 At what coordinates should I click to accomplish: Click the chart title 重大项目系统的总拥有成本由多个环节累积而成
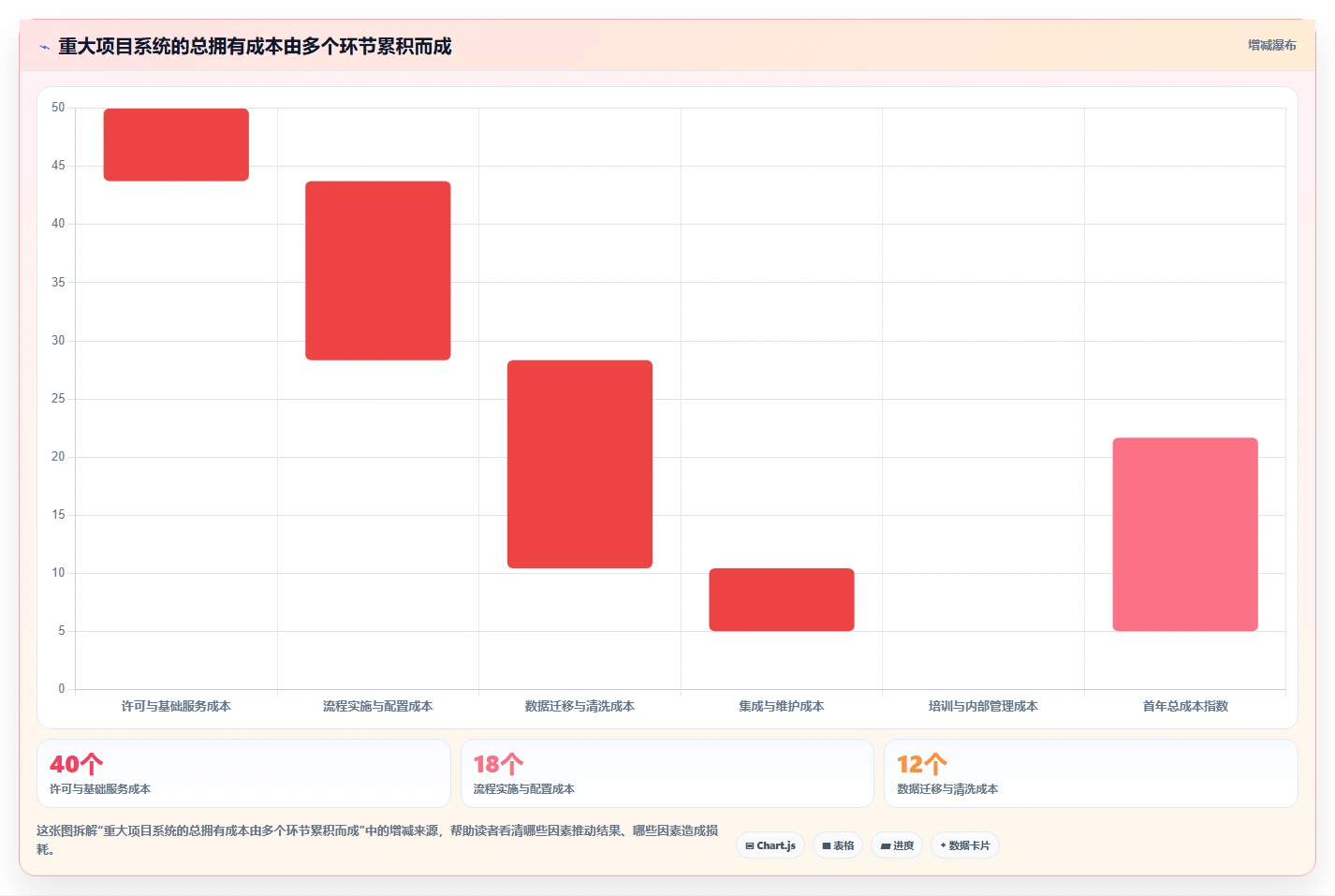click(255, 47)
